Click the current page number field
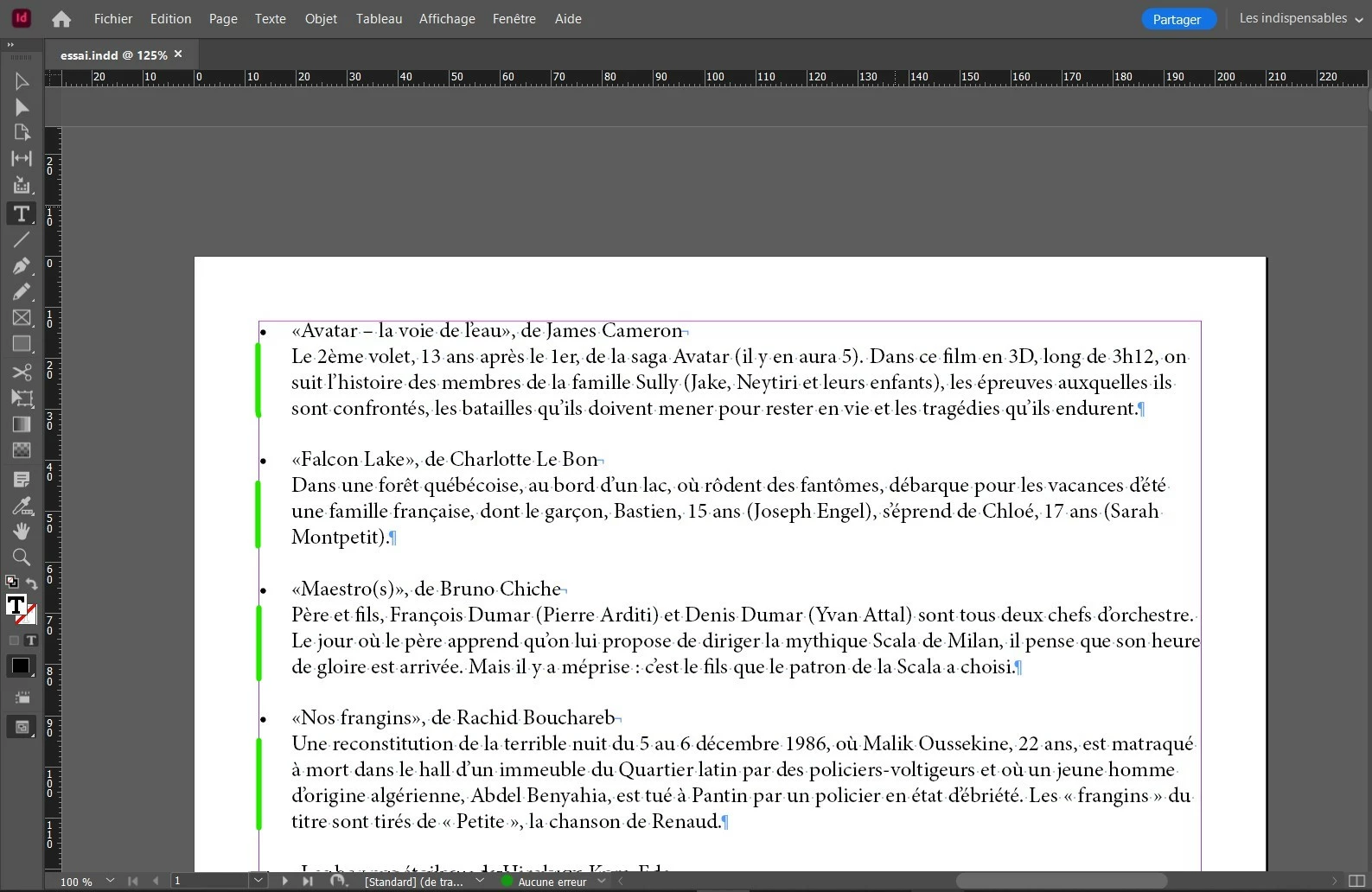This screenshot has width=1372, height=892. (x=210, y=881)
